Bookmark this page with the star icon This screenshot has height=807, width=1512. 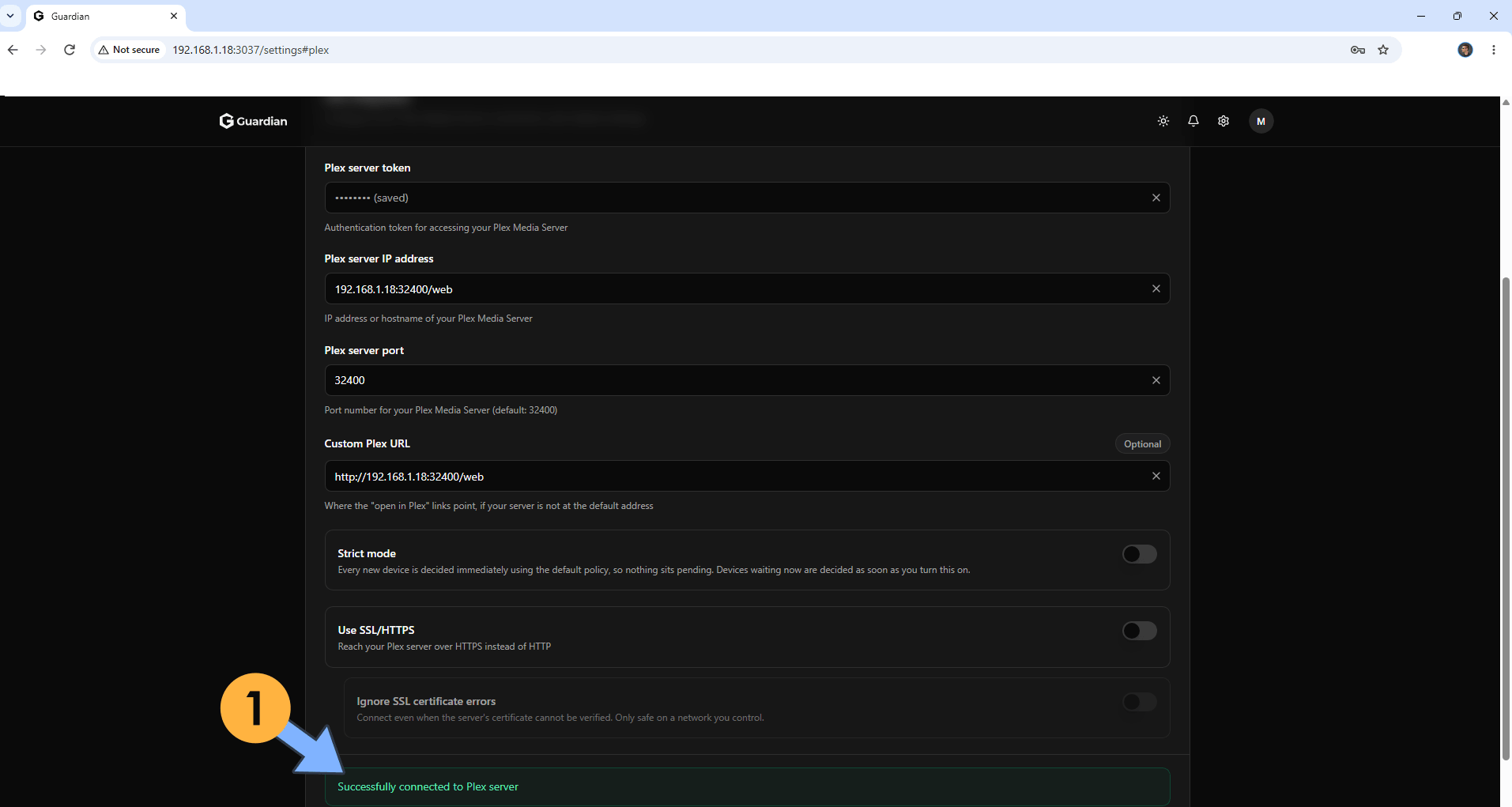(1383, 50)
